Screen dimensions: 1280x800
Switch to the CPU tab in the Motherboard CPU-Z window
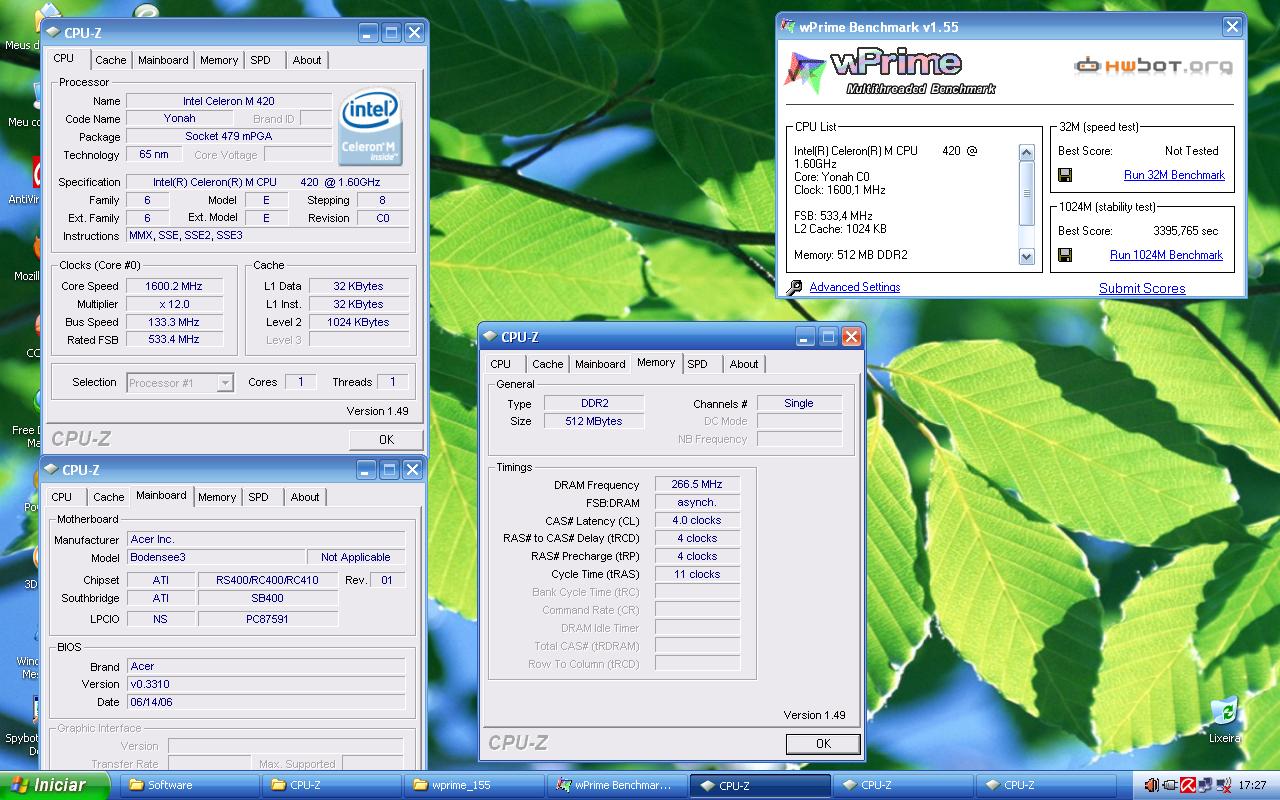(x=62, y=497)
